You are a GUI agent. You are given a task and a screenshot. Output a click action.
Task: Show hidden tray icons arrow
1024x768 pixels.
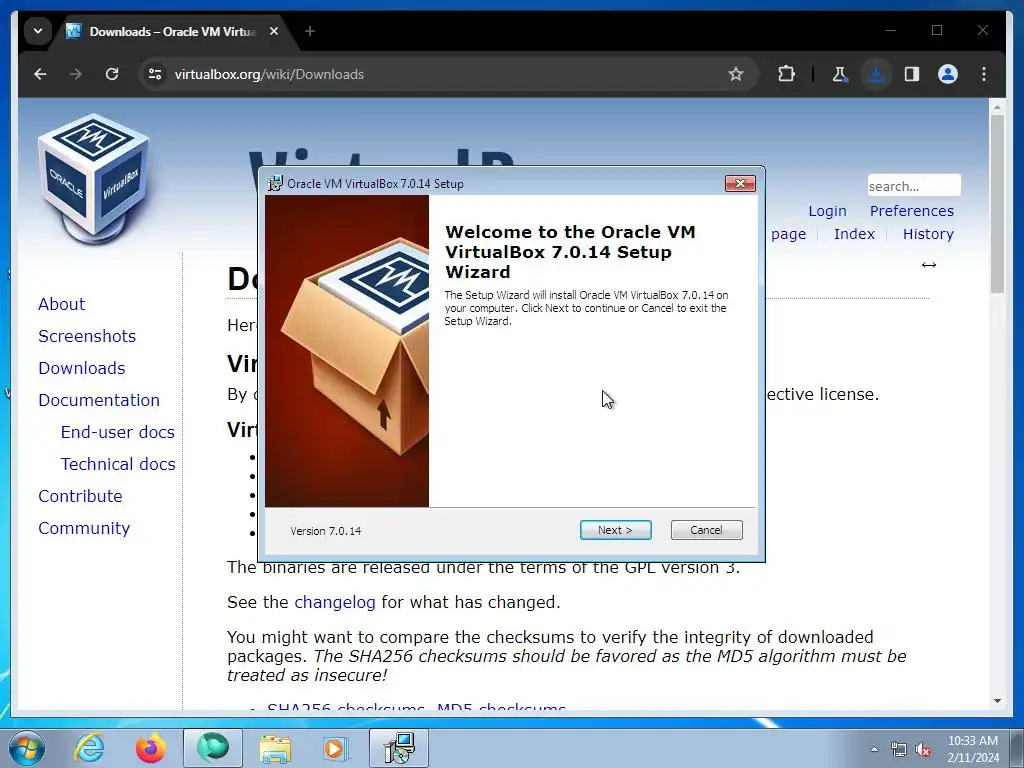[x=874, y=749]
